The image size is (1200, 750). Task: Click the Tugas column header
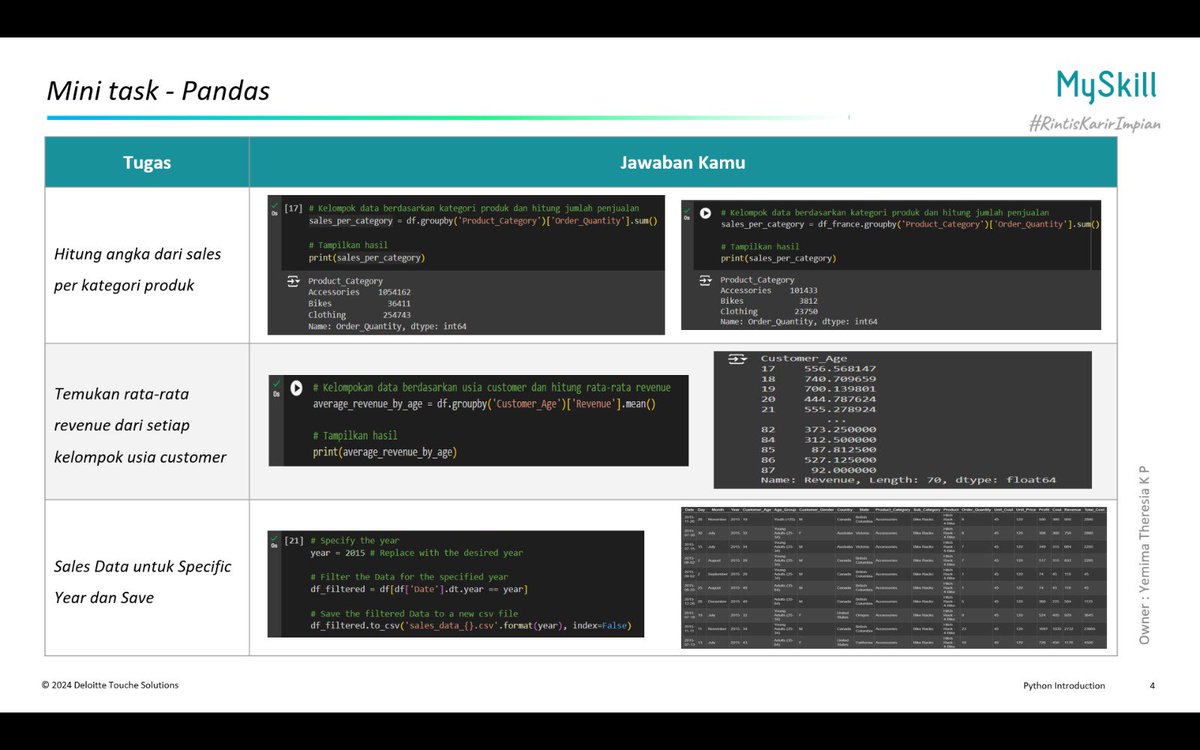coord(147,162)
